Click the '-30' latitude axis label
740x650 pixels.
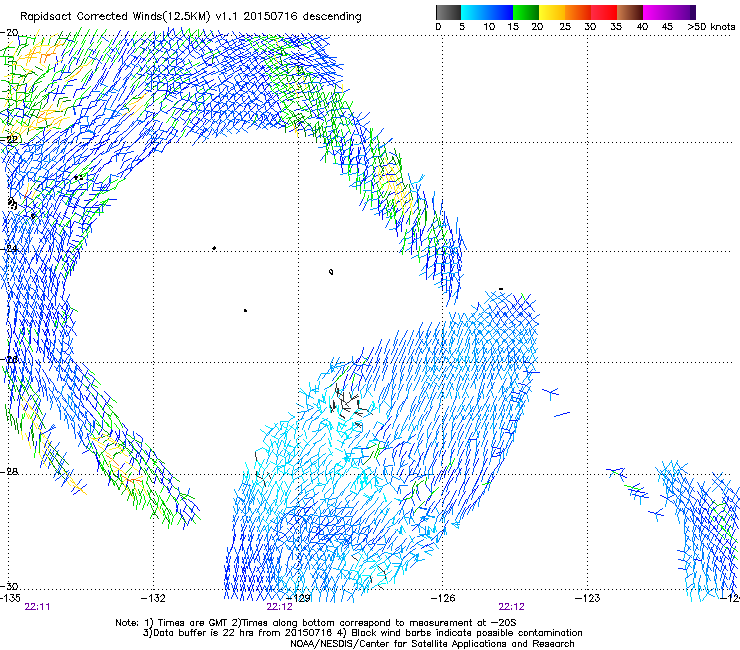pyautogui.click(x=9, y=586)
